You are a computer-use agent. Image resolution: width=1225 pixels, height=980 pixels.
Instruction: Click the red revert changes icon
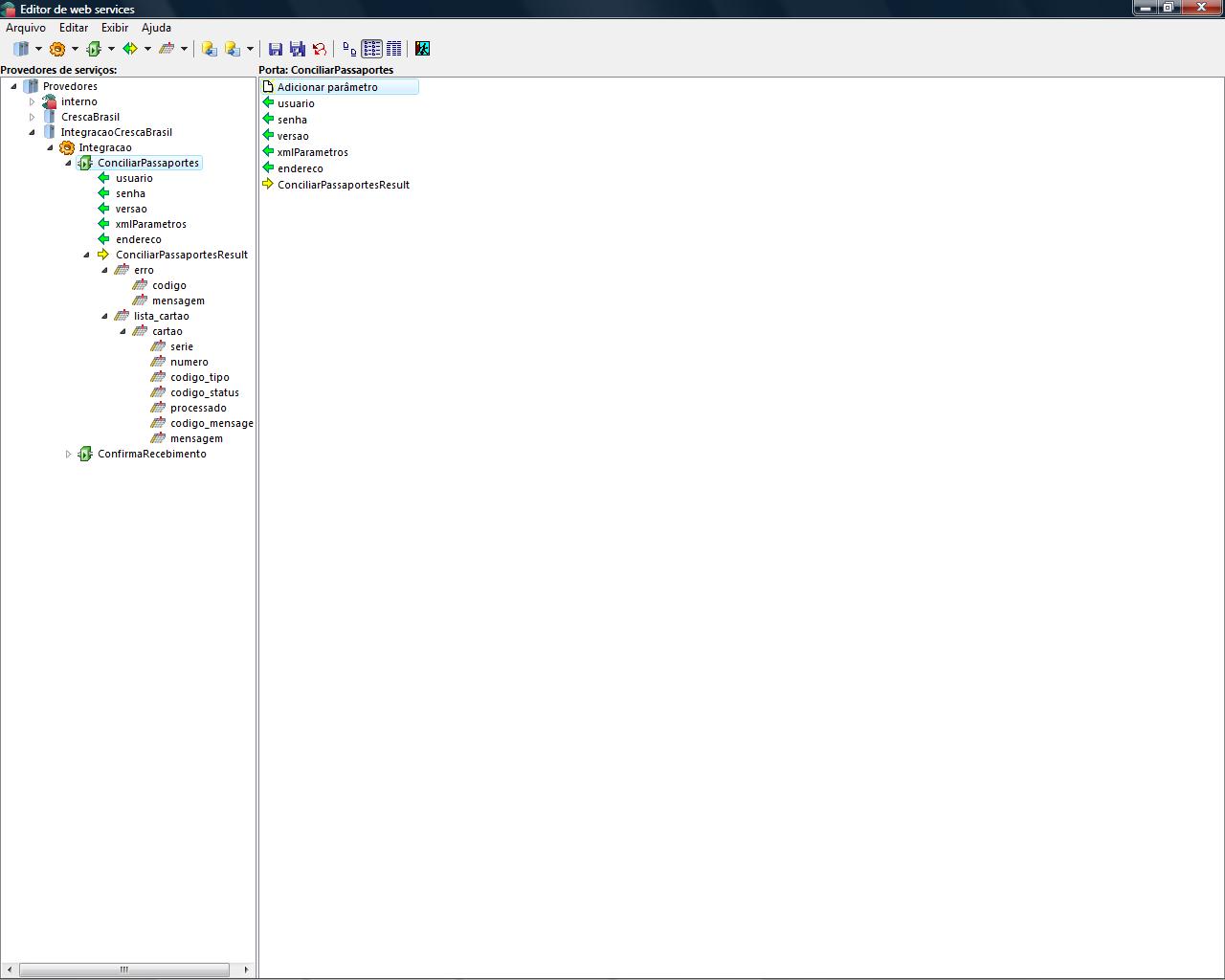coord(320,49)
